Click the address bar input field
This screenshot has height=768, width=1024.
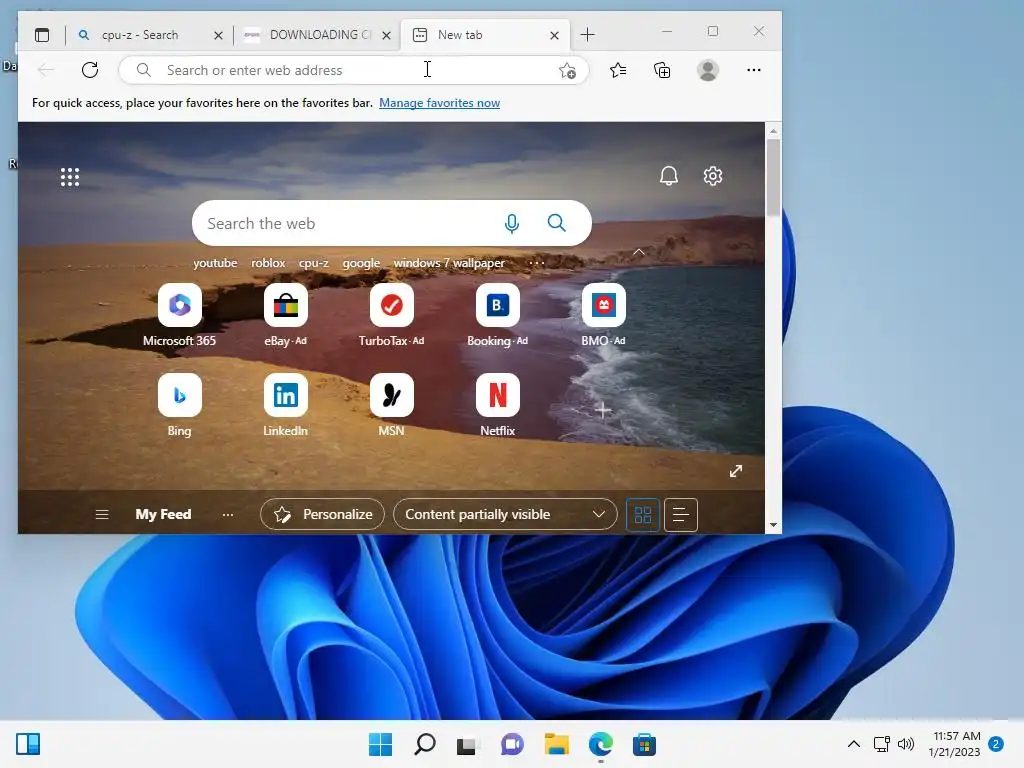[x=353, y=70]
